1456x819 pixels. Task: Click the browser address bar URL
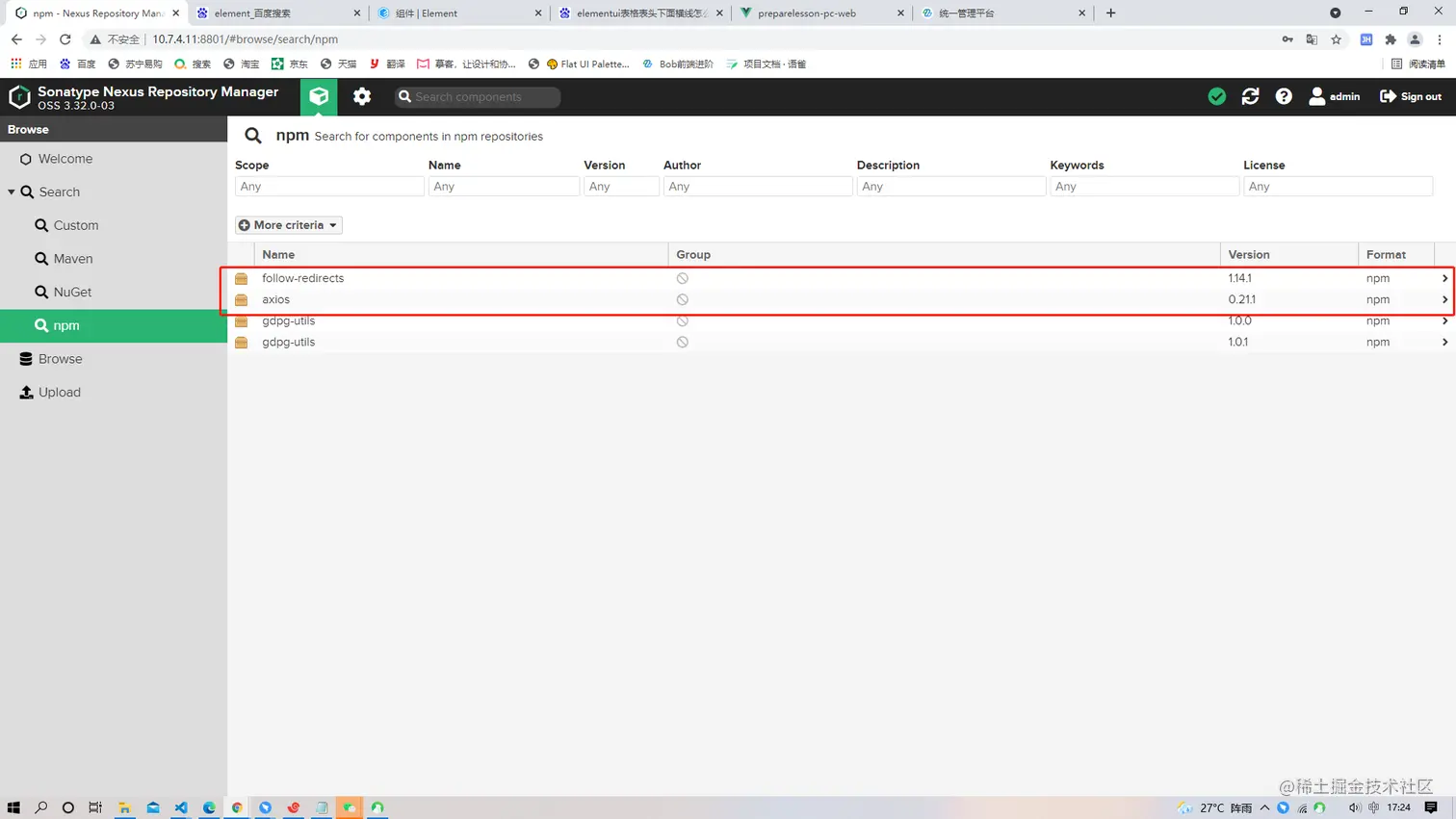[x=246, y=39]
